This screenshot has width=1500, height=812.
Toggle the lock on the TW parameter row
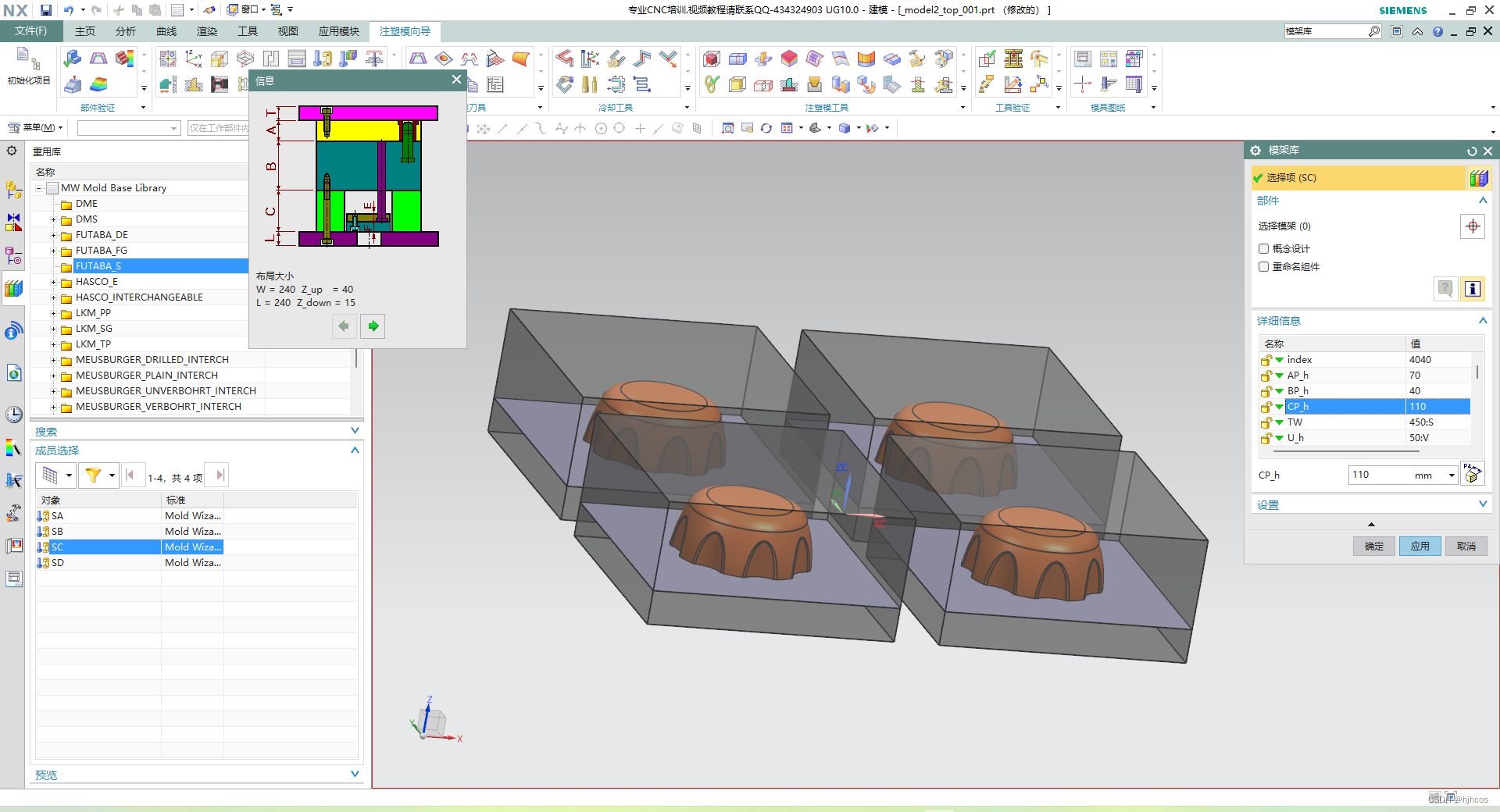pyautogui.click(x=1266, y=422)
